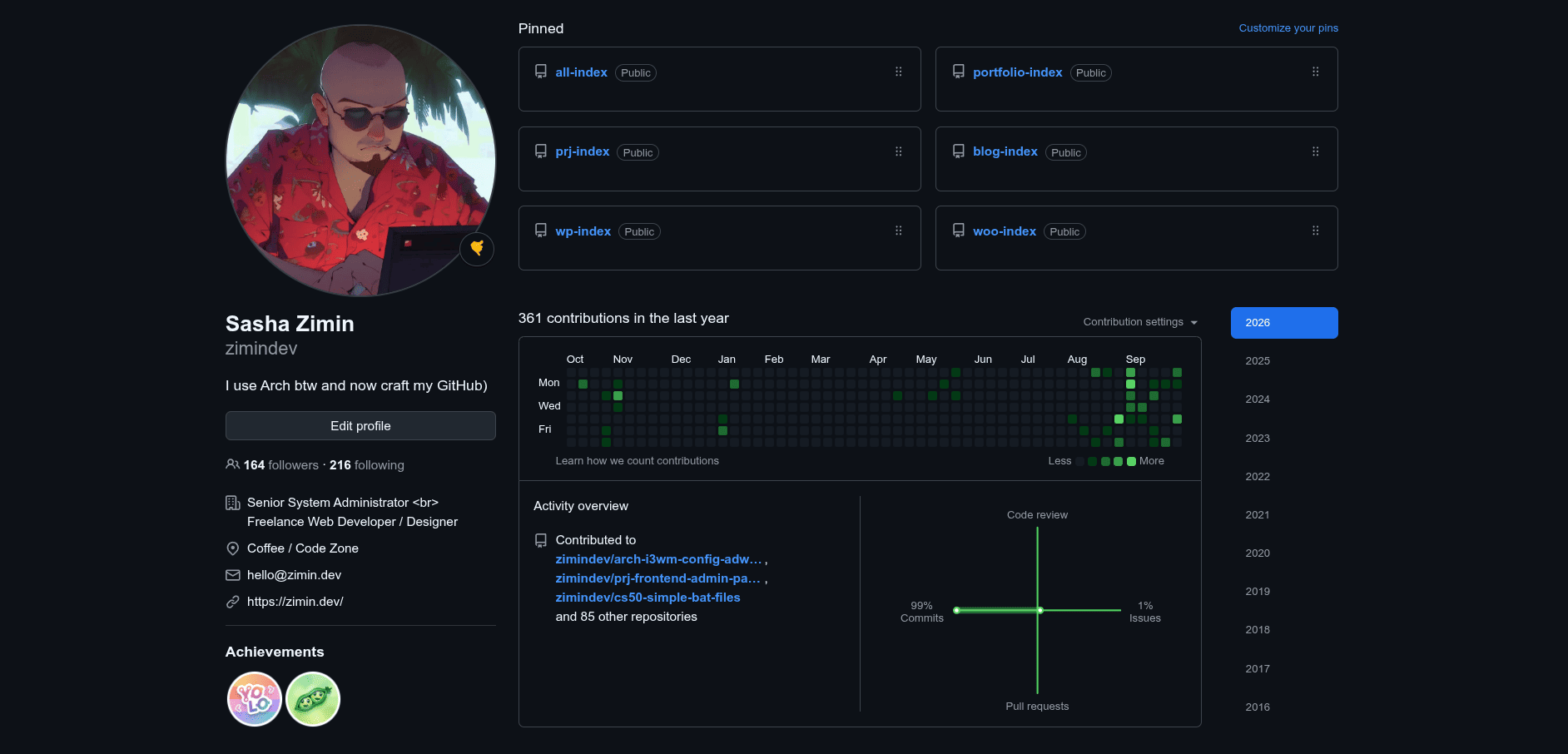Click the link chain icon

point(233,602)
